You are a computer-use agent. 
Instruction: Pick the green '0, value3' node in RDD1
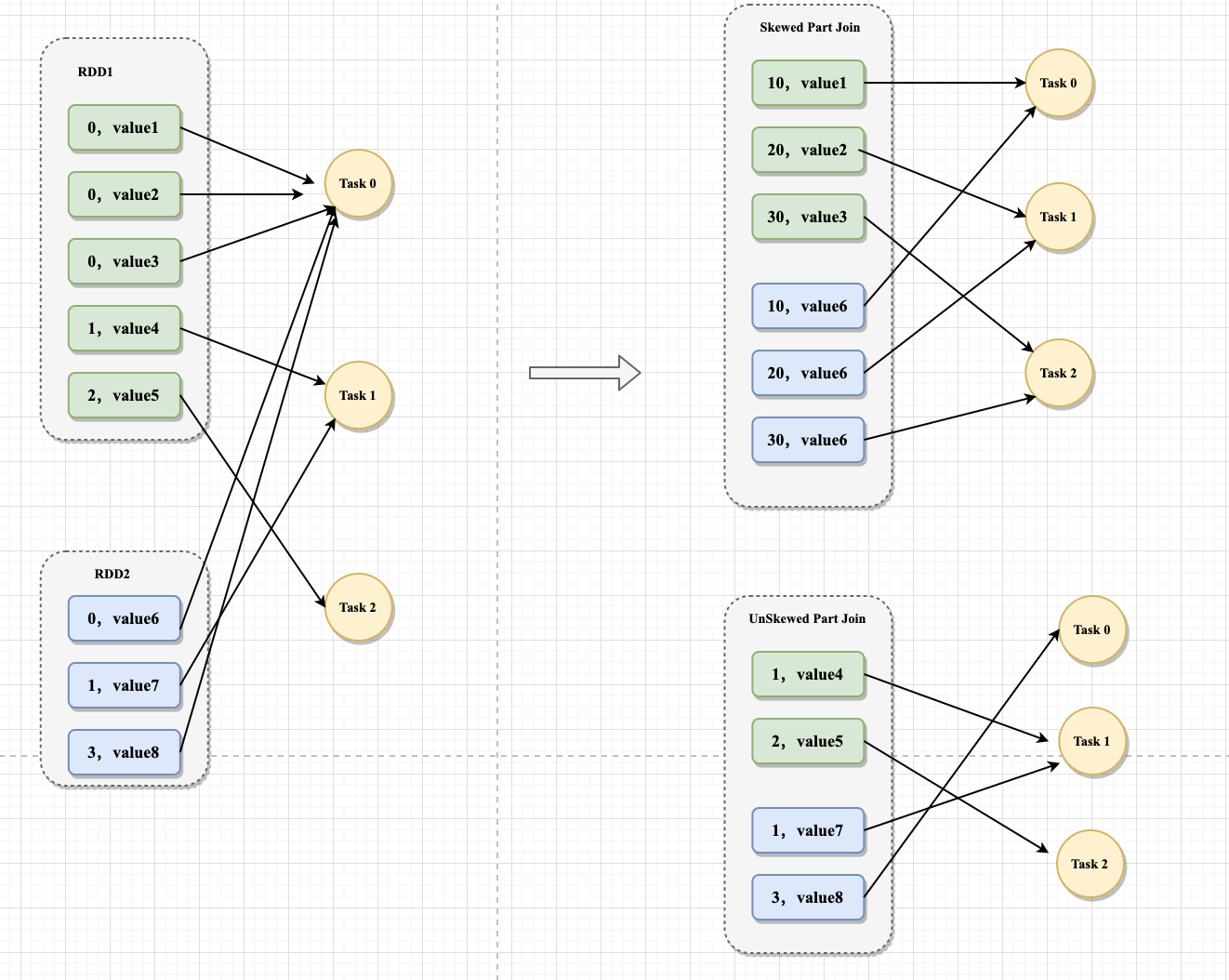tap(125, 261)
